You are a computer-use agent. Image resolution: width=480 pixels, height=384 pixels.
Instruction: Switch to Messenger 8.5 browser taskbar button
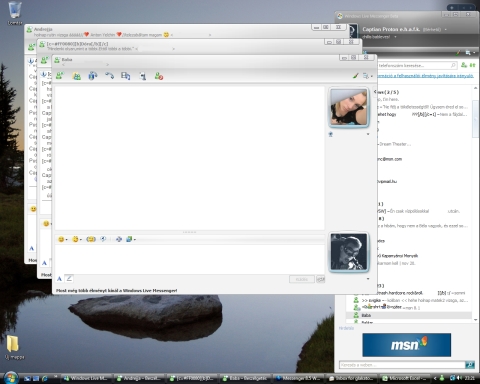[x=298, y=378]
